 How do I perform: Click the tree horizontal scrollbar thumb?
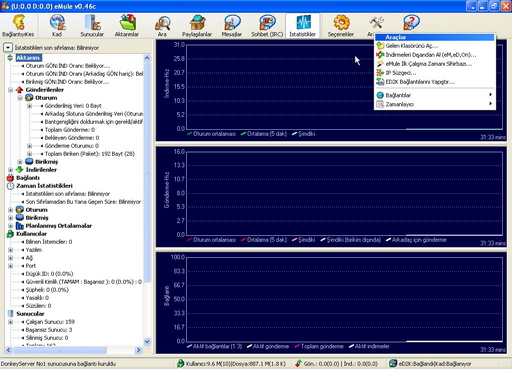click(60, 350)
